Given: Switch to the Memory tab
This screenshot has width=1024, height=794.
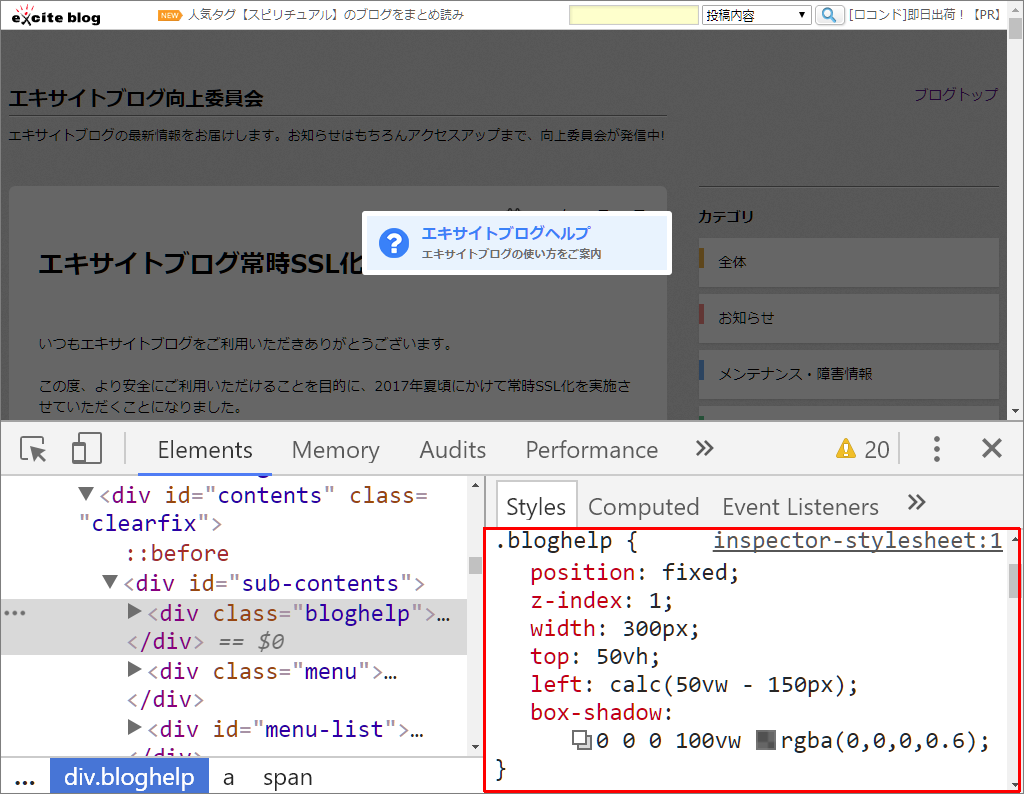Looking at the screenshot, I should click(336, 450).
